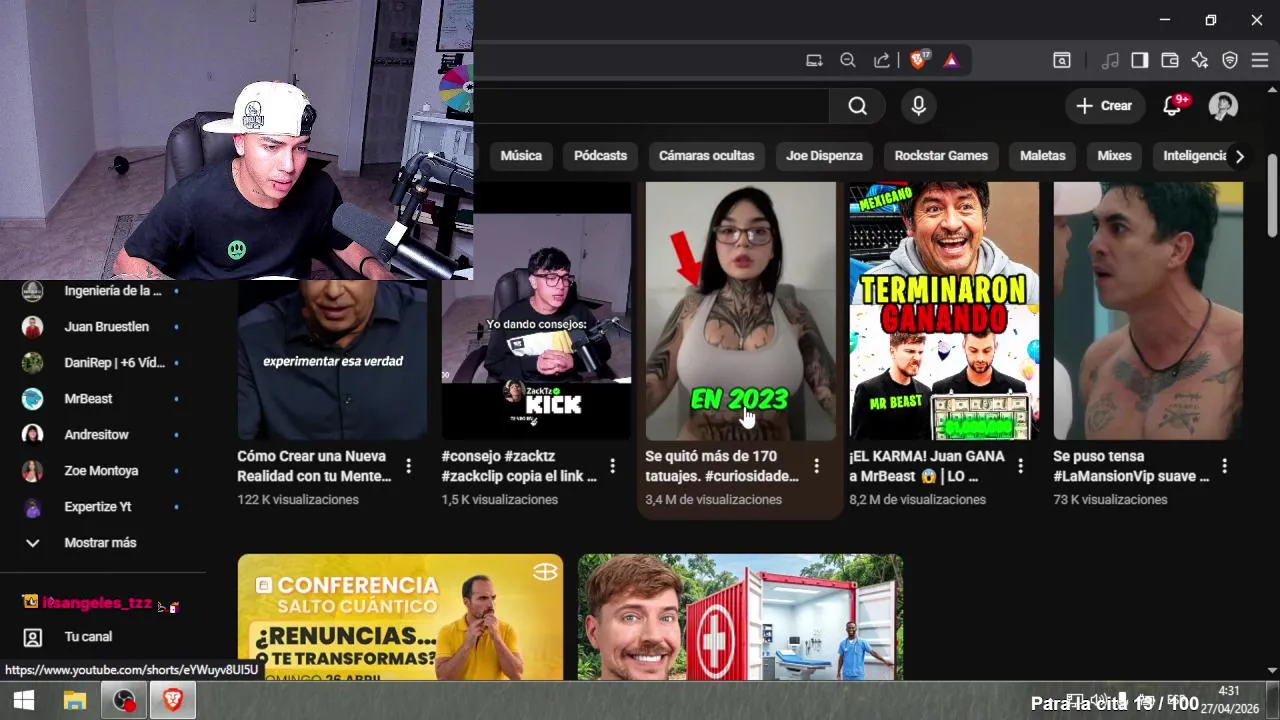Open the Windows Start menu
This screenshot has height=720, width=1280.
coord(24,701)
